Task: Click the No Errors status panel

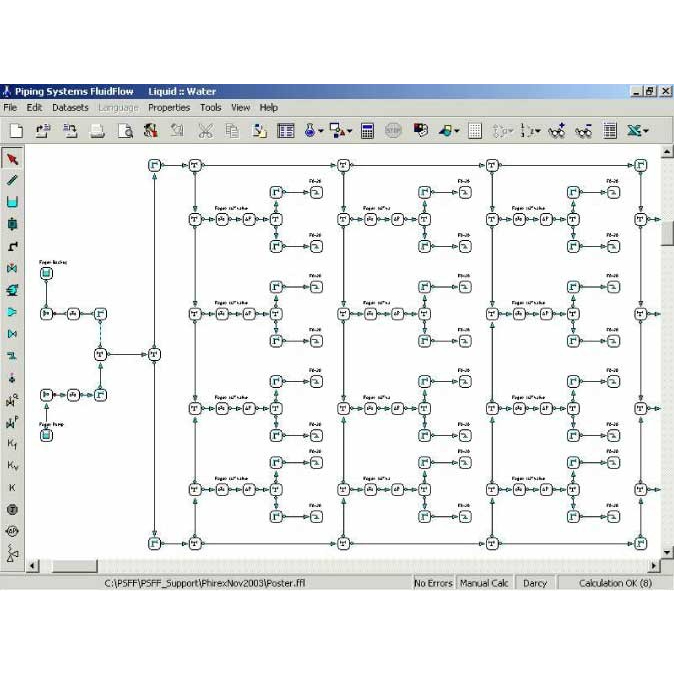Action: pyautogui.click(x=433, y=583)
